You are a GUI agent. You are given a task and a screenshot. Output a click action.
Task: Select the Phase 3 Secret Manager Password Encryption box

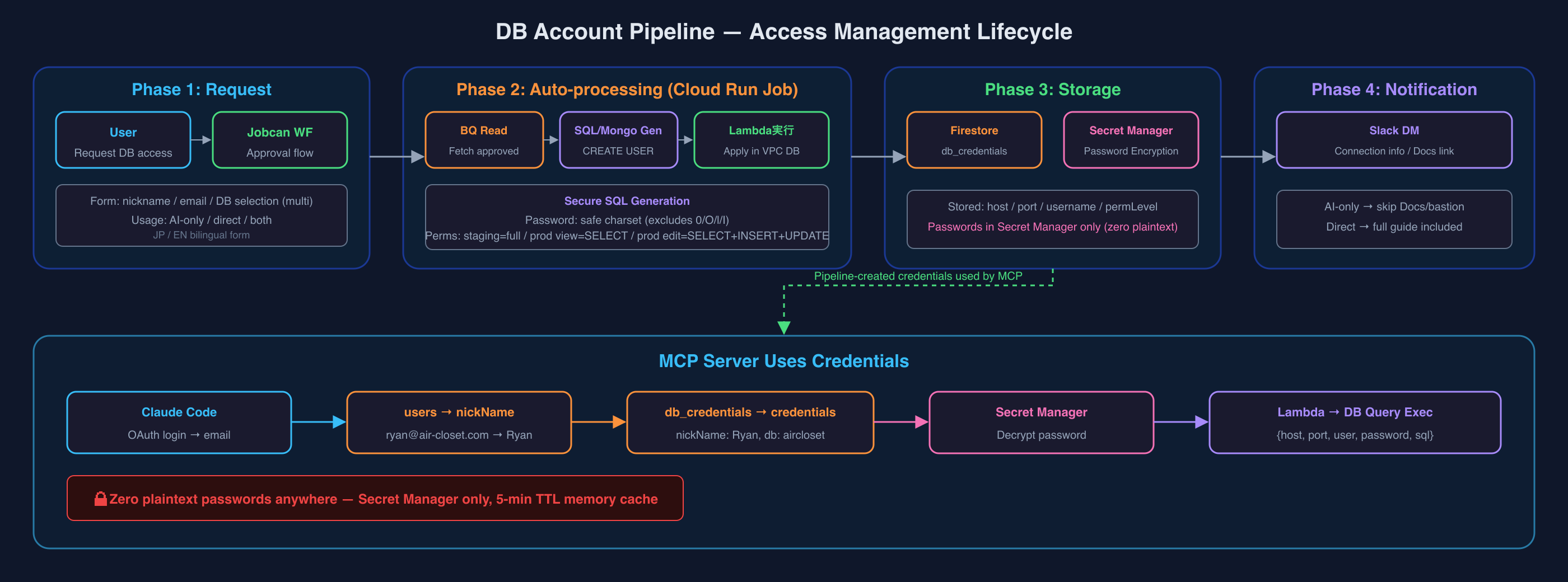click(1131, 140)
